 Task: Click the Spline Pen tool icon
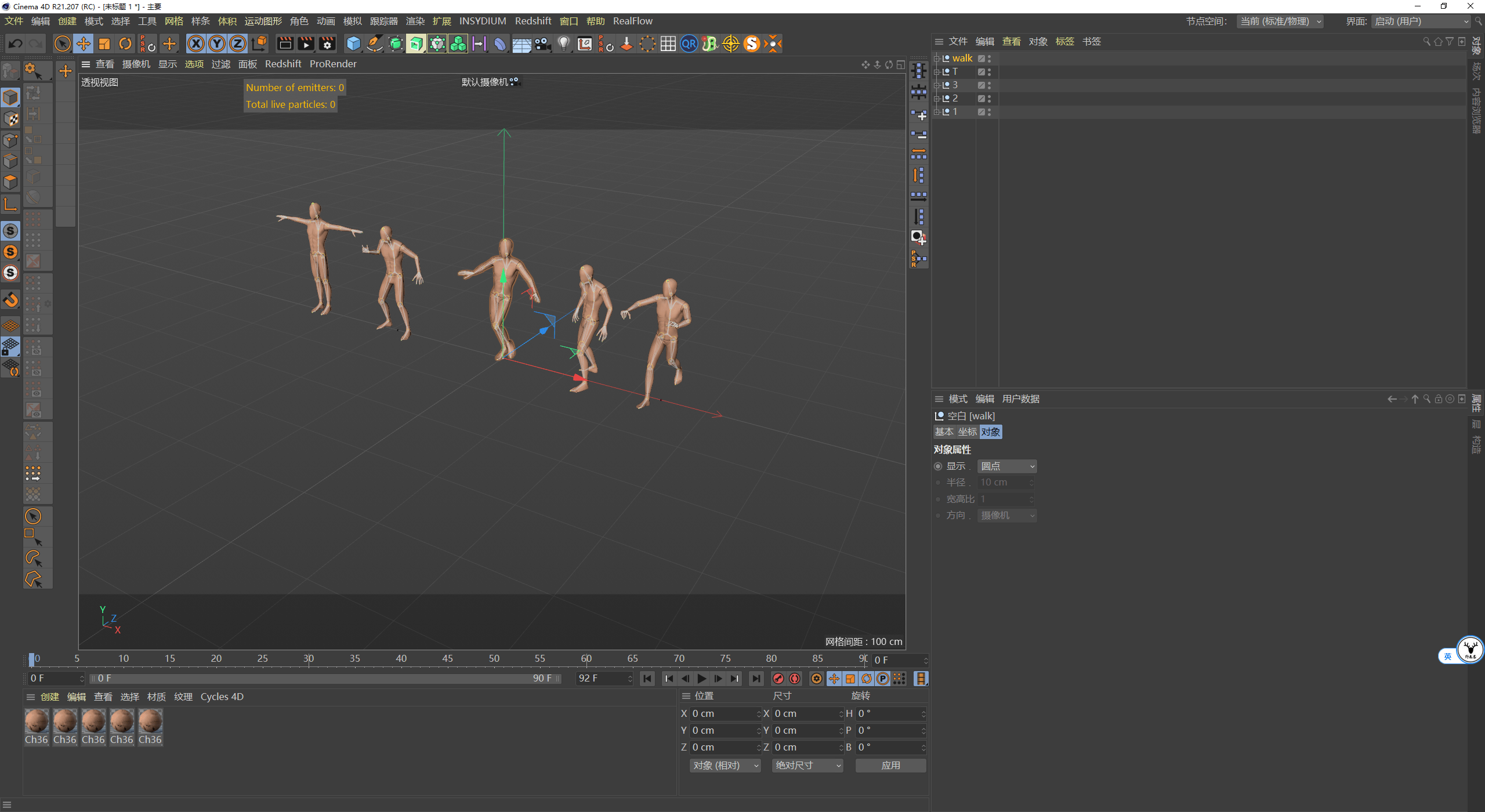(375, 43)
